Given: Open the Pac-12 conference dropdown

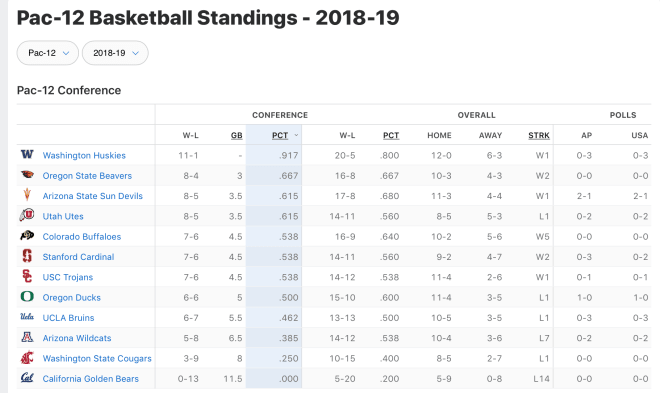Looking at the screenshot, I should coord(48,53).
